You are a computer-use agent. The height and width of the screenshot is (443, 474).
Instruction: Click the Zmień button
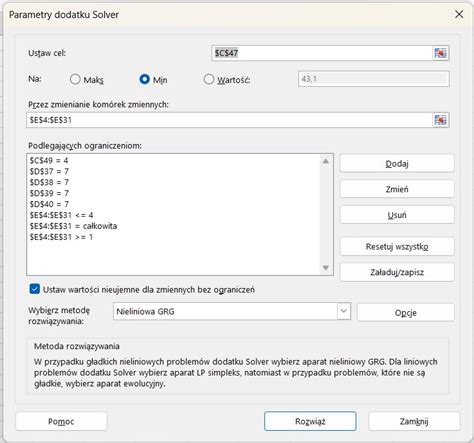tap(397, 189)
